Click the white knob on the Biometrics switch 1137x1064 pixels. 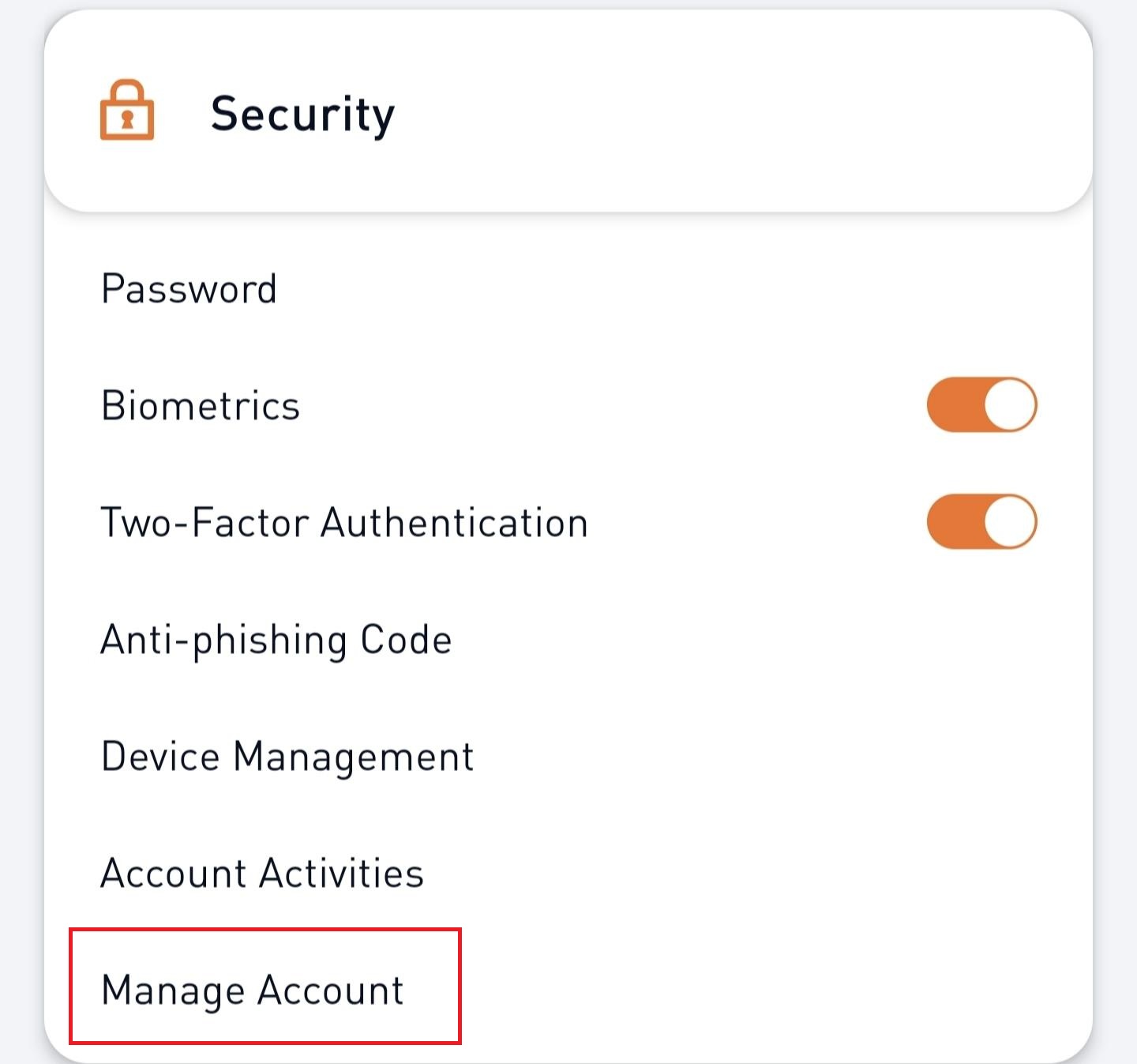coord(1010,404)
